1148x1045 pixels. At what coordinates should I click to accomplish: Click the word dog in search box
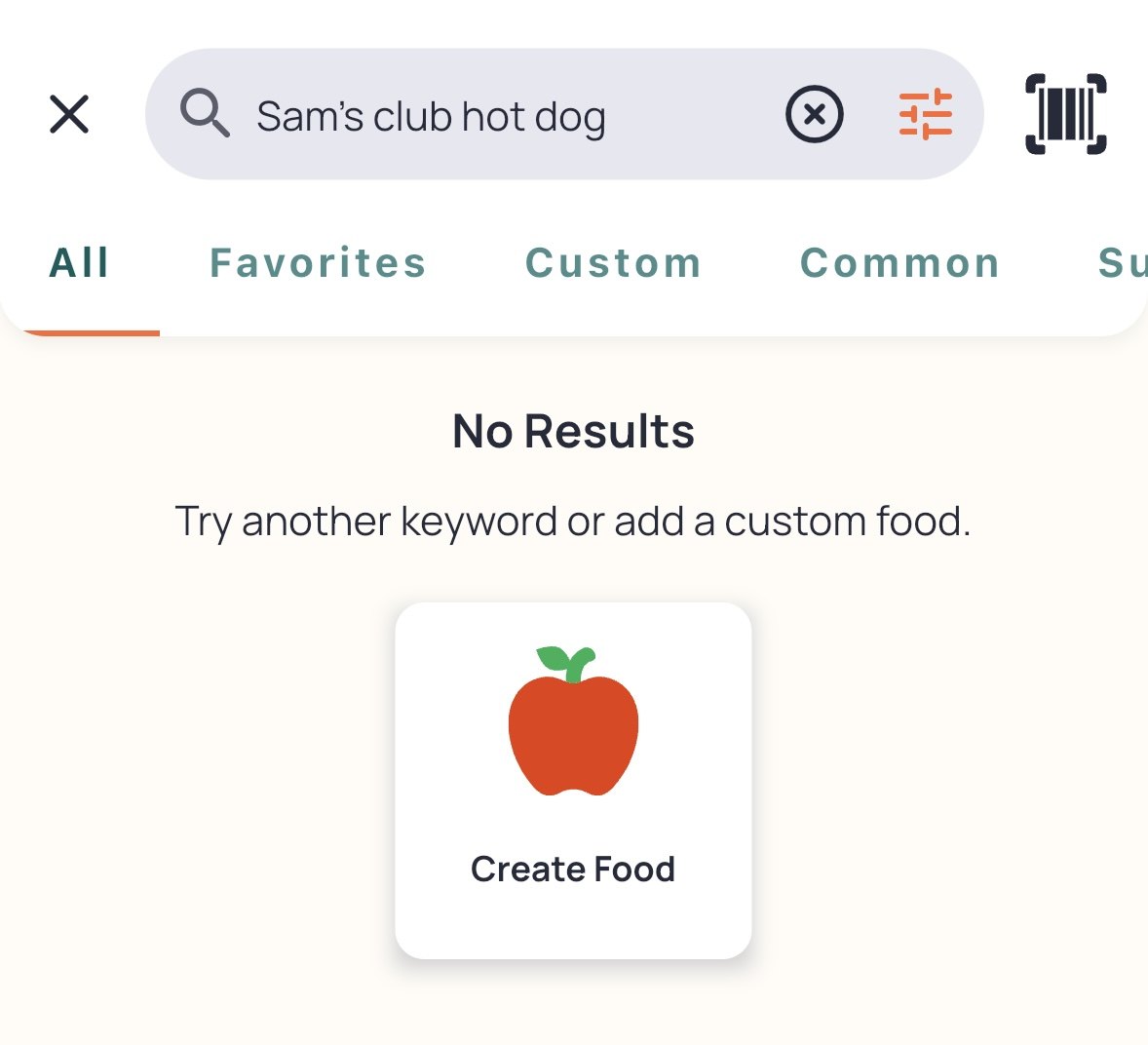pyautogui.click(x=570, y=119)
